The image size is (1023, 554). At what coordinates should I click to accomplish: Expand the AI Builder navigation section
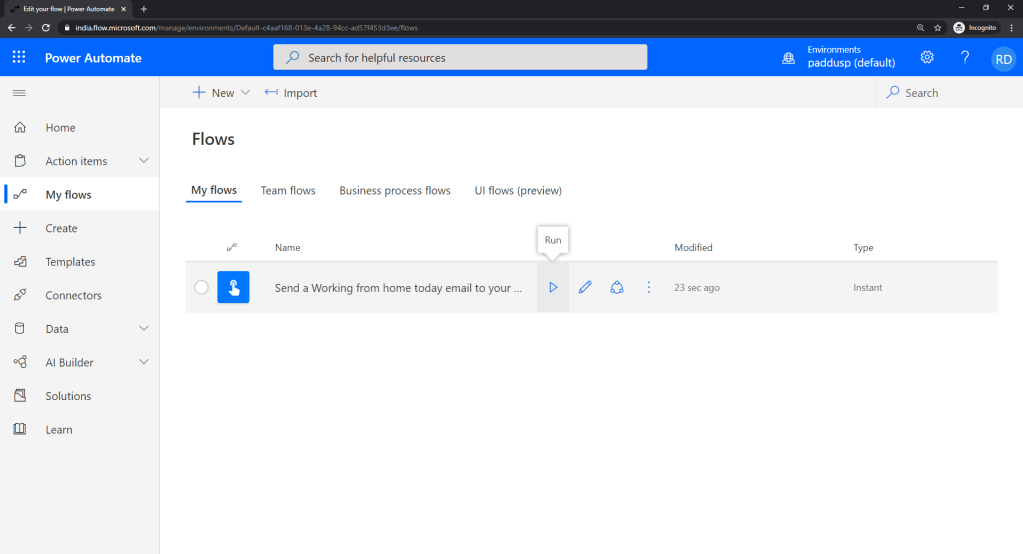pos(143,362)
